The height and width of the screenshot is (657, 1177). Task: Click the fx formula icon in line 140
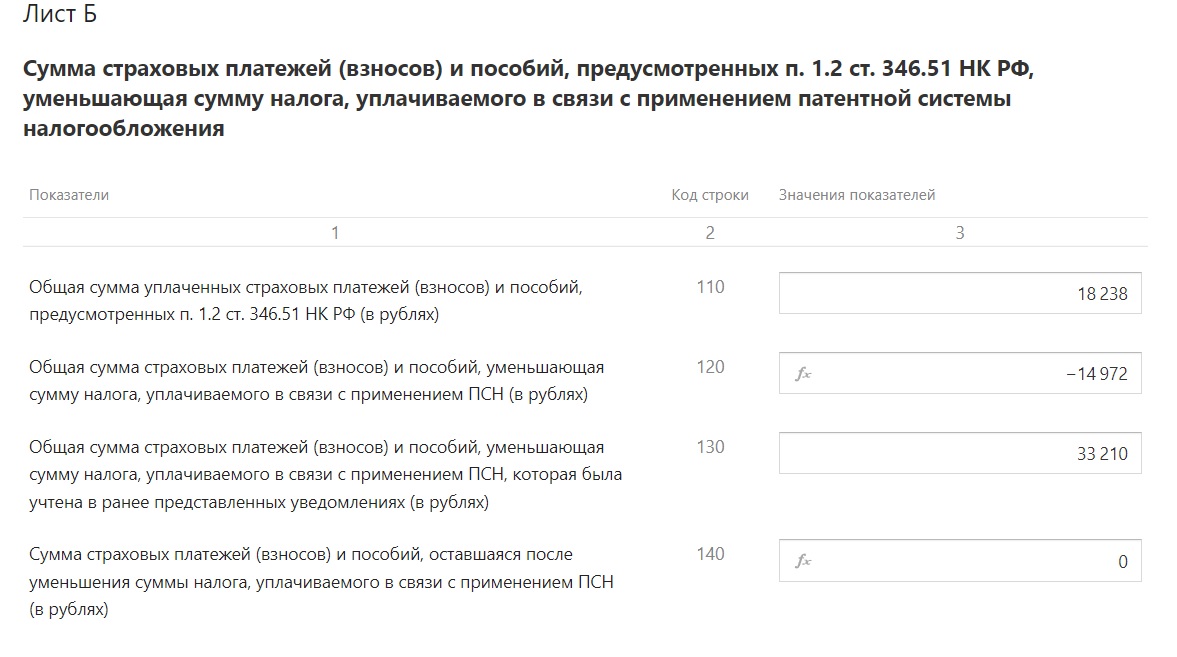pyautogui.click(x=803, y=560)
